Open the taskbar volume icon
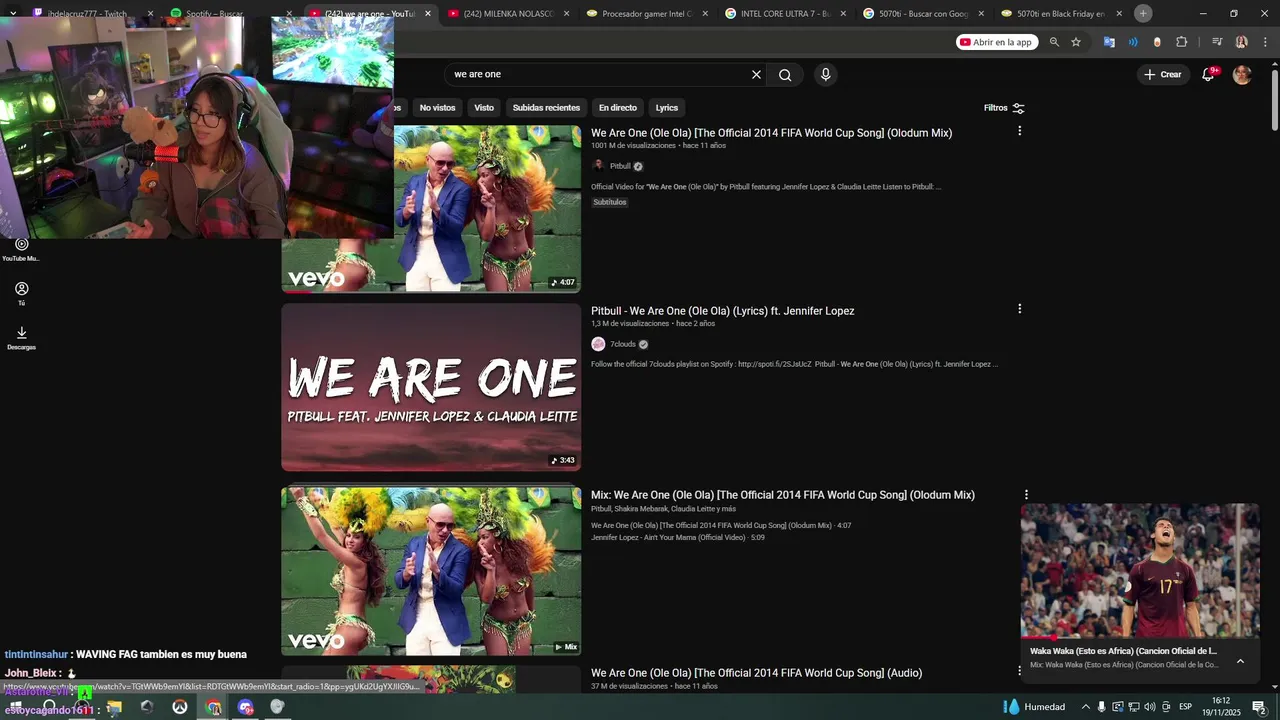1280x720 pixels. [x=1149, y=707]
